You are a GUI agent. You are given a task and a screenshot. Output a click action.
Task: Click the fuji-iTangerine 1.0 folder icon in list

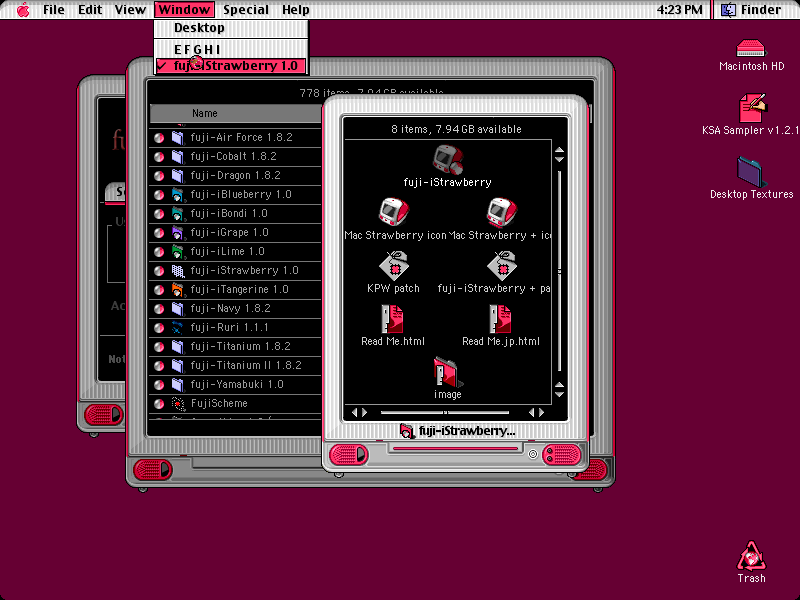(x=178, y=289)
